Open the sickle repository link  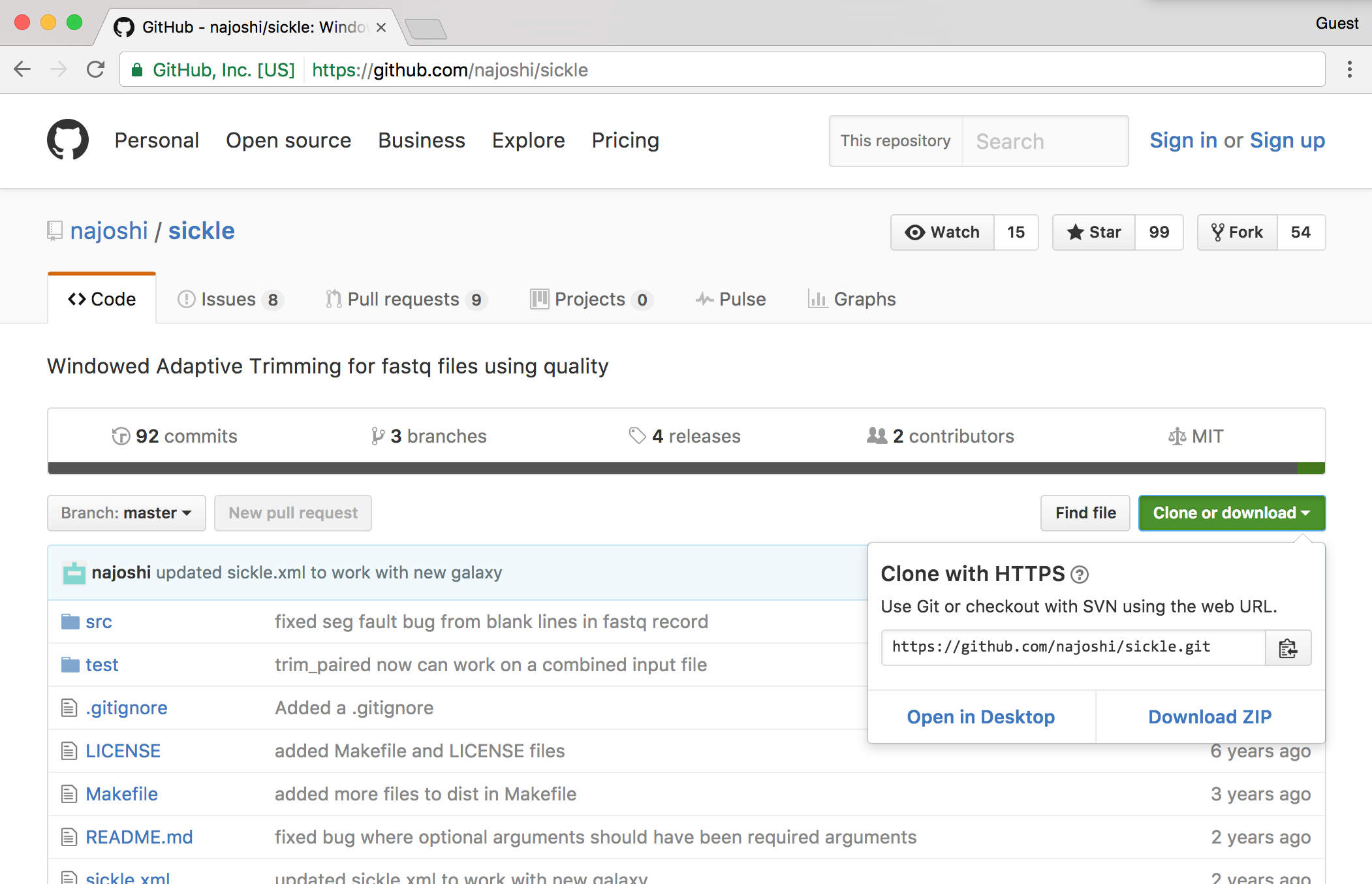[201, 231]
